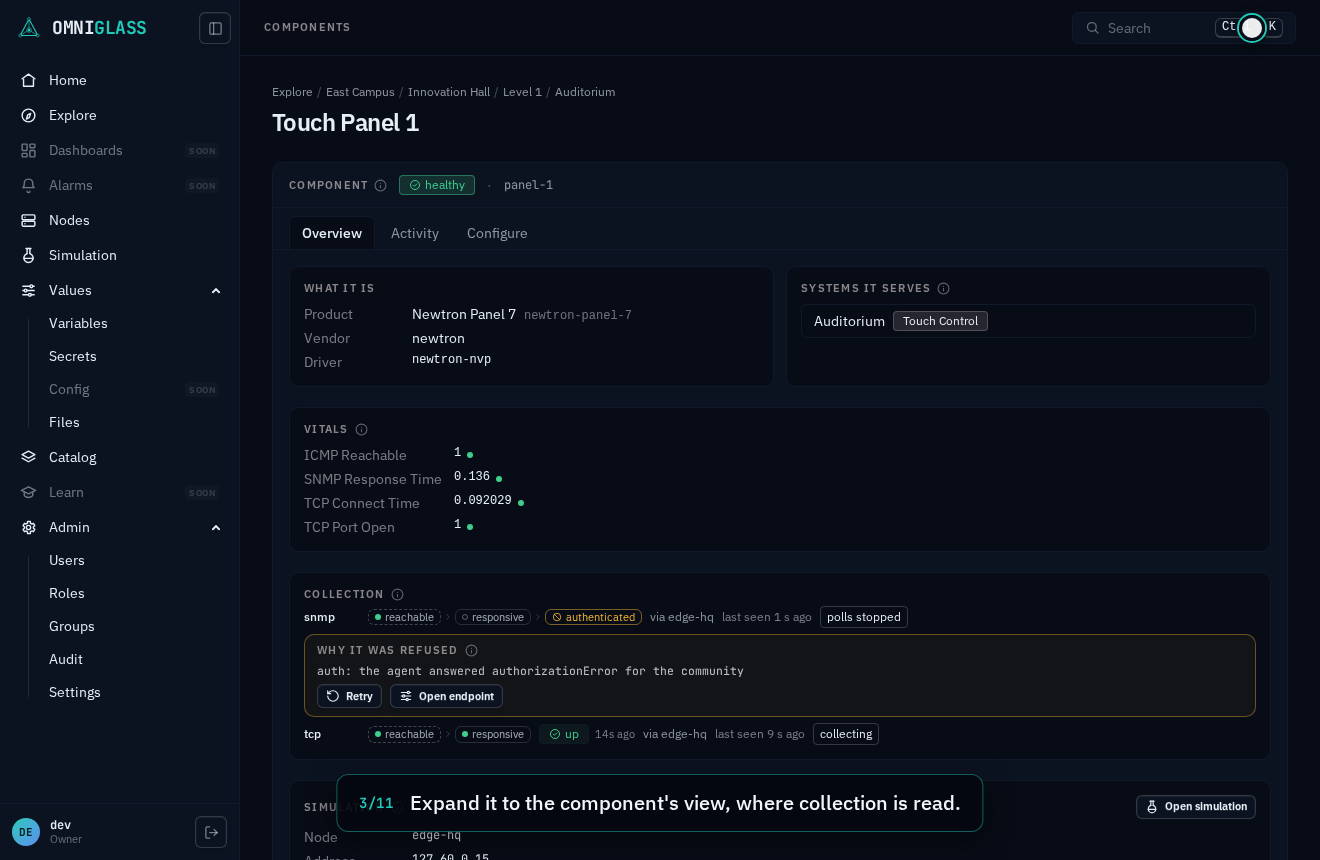Collapse the Admin section chevron

(216, 527)
